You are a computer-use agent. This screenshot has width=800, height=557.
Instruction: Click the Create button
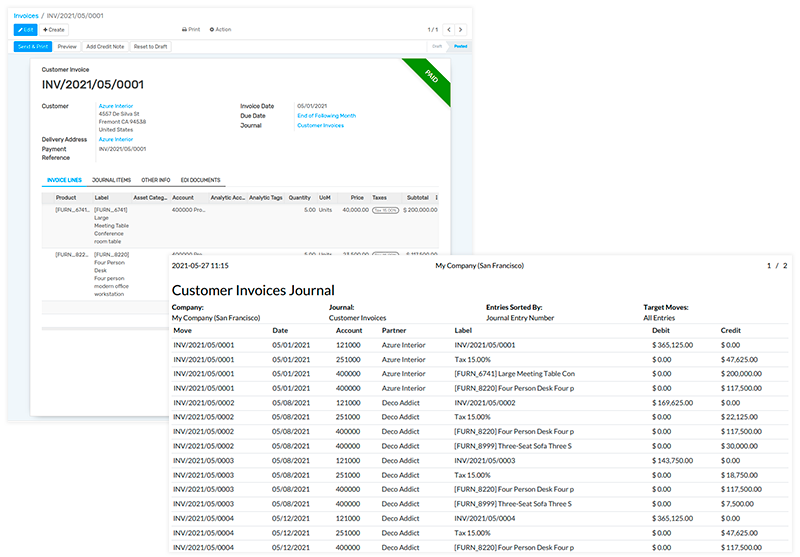point(54,30)
